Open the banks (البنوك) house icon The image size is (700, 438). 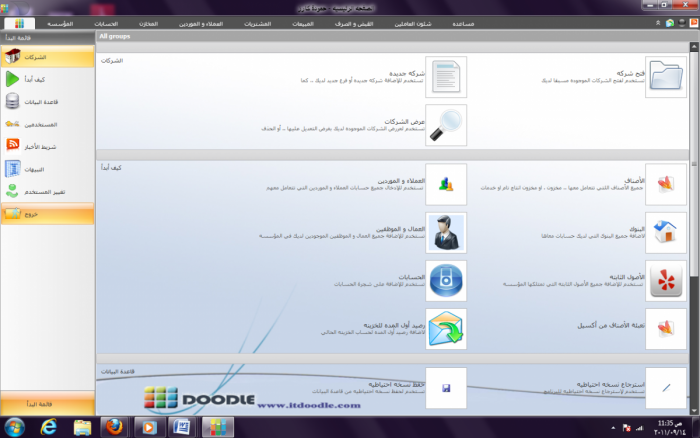point(661,233)
